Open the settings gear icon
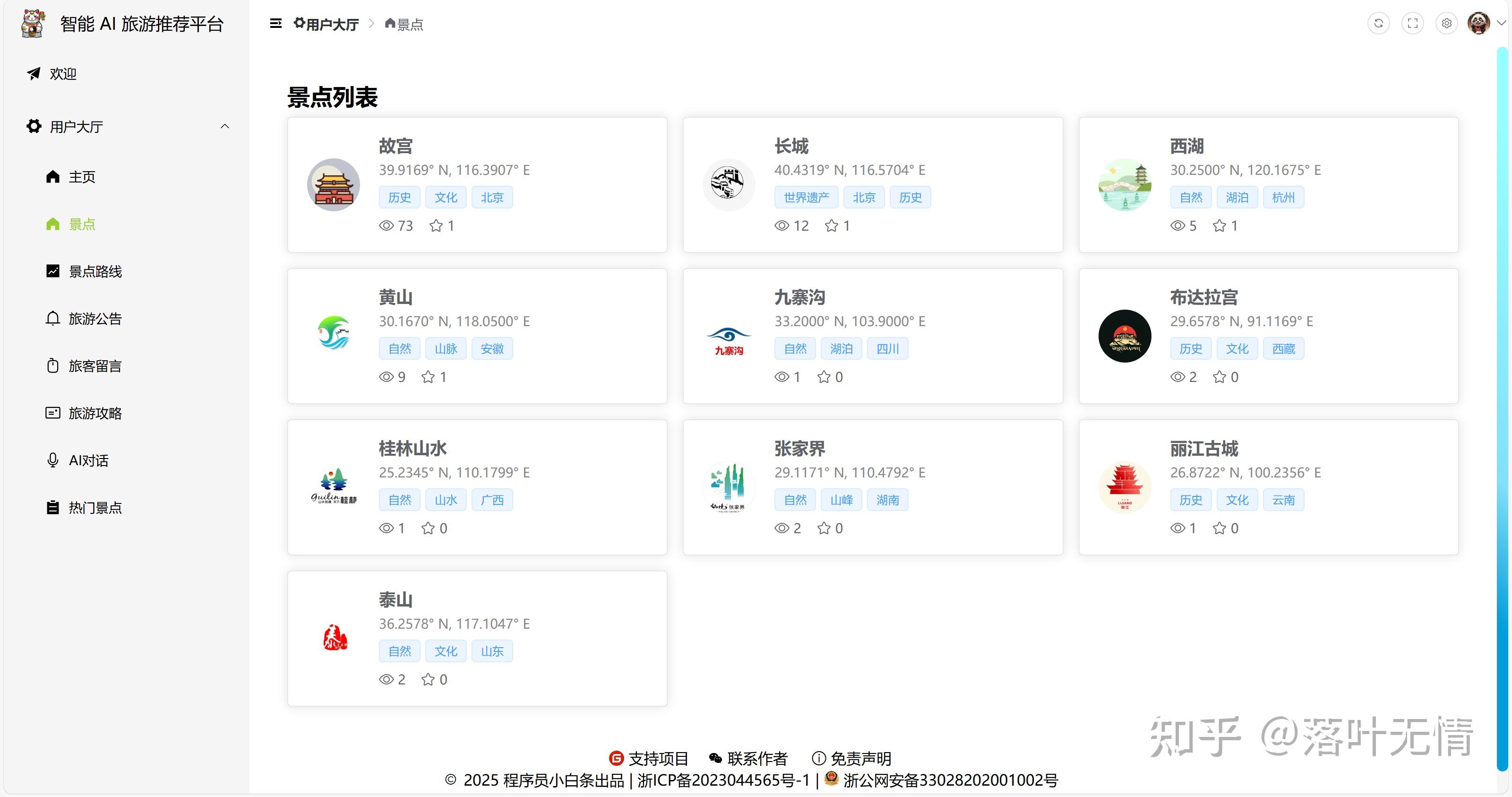The height and width of the screenshot is (797, 1512). pyautogui.click(x=1446, y=23)
